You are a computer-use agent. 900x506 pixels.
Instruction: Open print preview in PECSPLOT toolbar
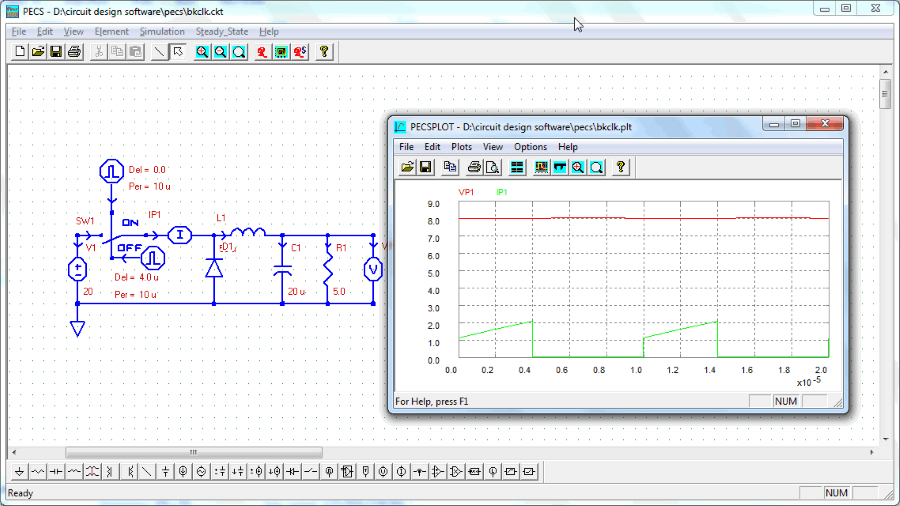click(x=492, y=167)
